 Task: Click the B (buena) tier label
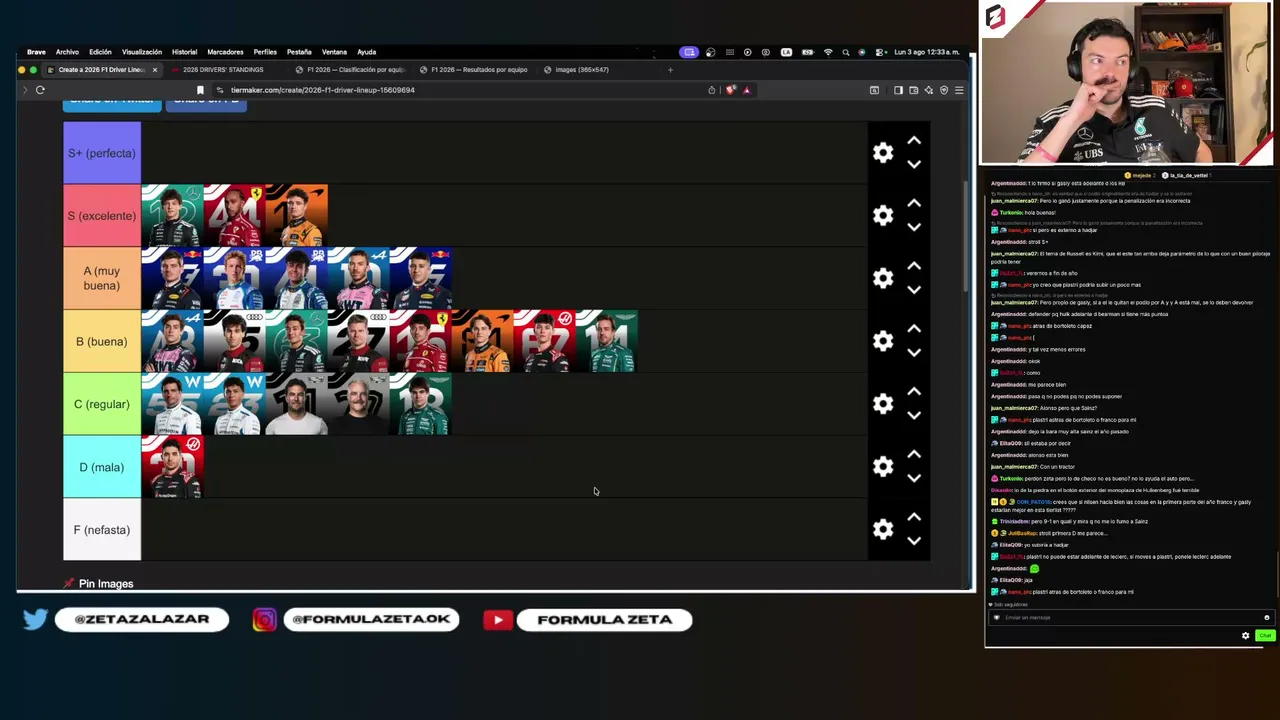tap(102, 341)
